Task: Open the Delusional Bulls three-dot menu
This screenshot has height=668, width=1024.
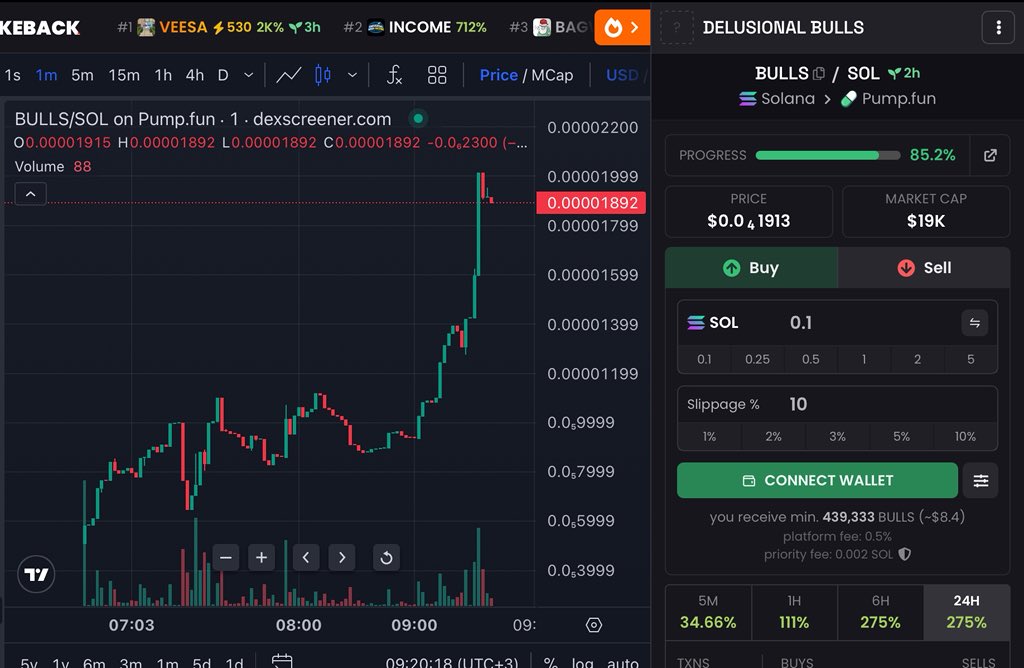Action: [x=998, y=27]
